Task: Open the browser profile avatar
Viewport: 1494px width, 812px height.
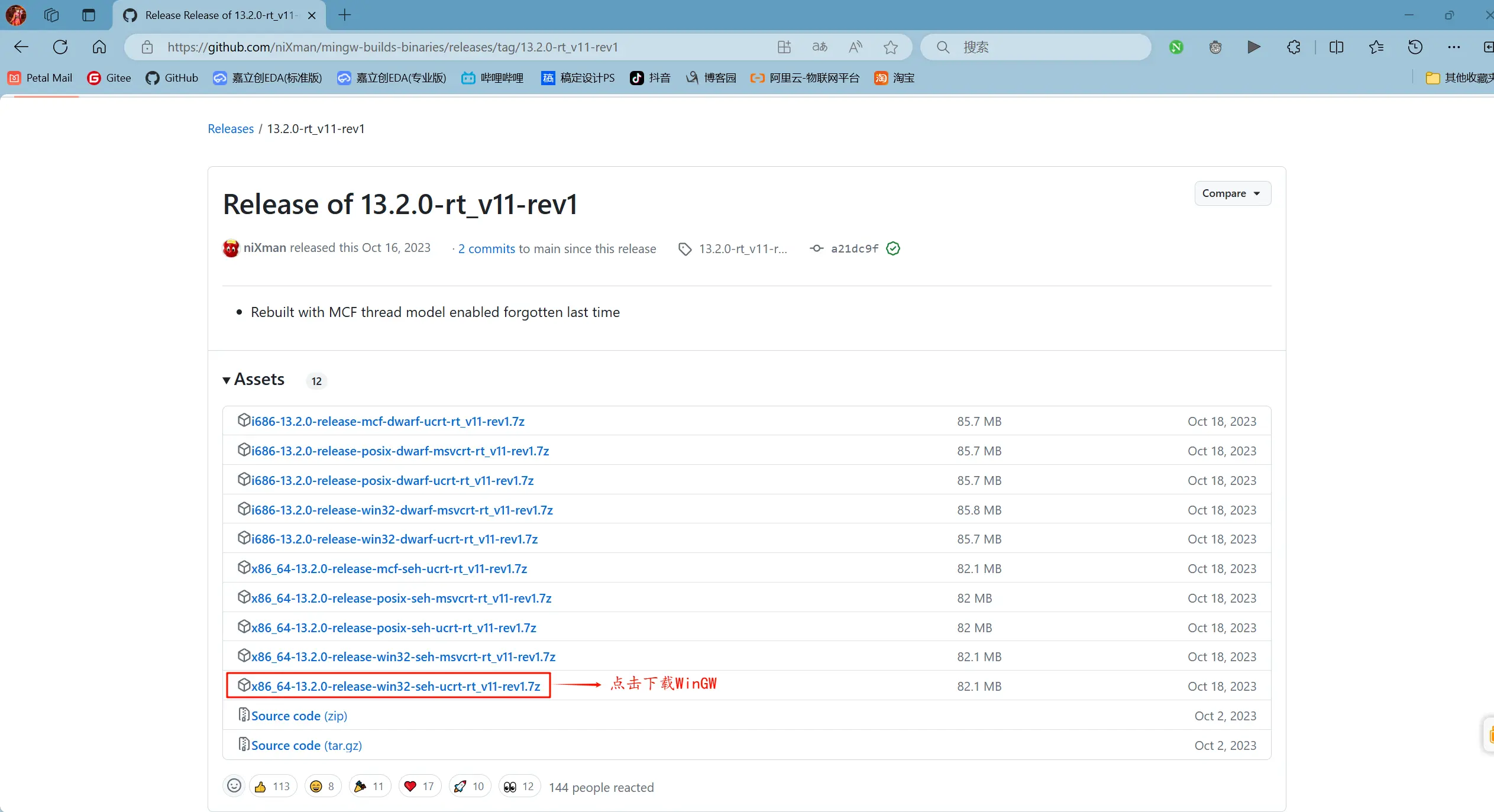Action: point(16,15)
